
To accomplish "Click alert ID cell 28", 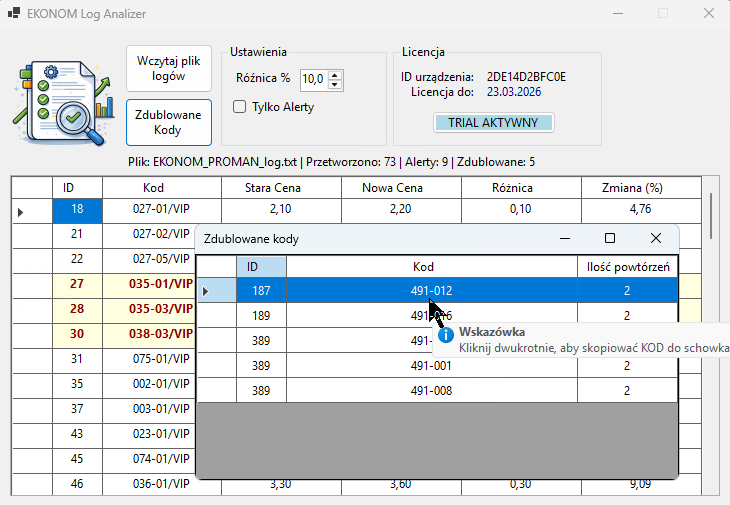I will pos(77,309).
